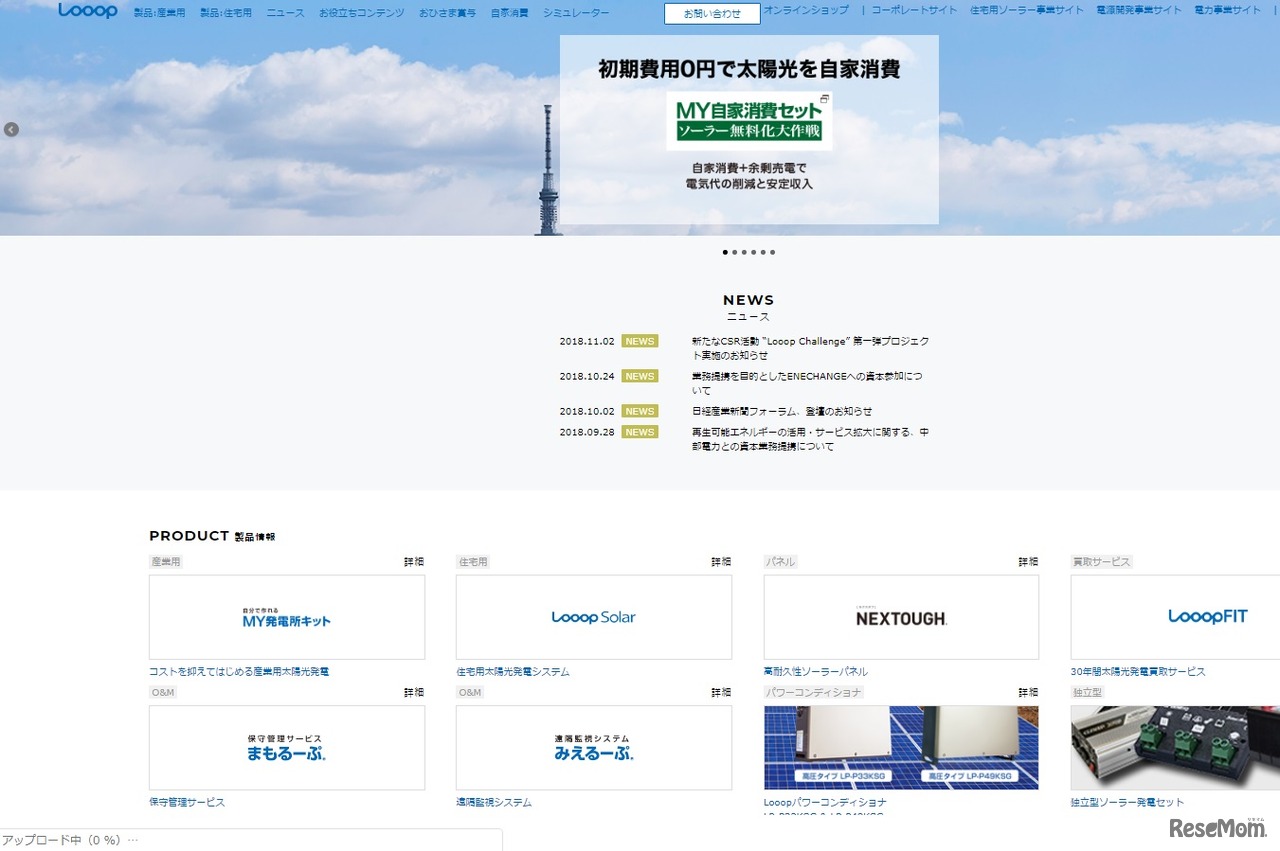Select the third carousel indicator dot
This screenshot has width=1280, height=851.
(744, 252)
